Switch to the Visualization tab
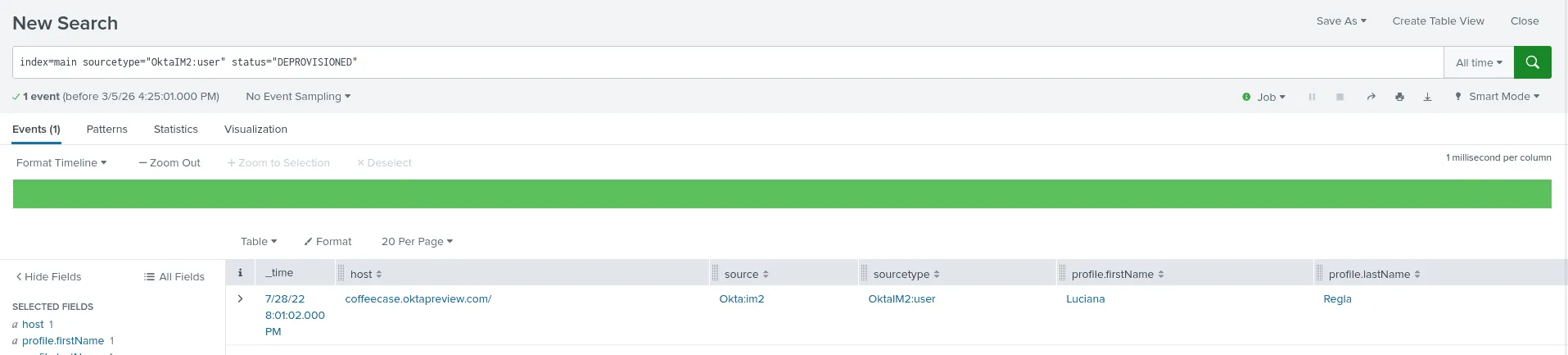Image resolution: width=1568 pixels, height=355 pixels. (255, 130)
